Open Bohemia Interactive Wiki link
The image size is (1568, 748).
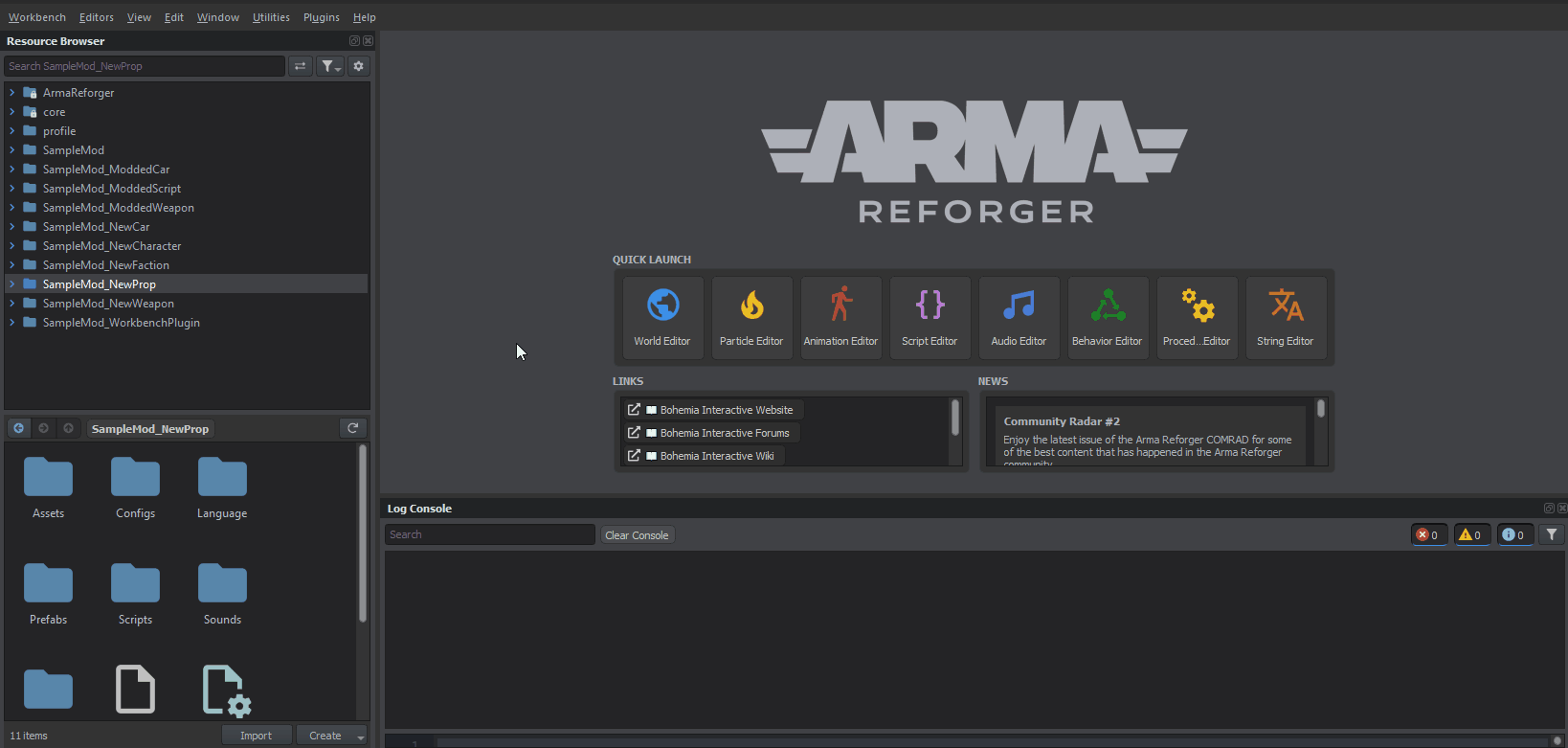coord(703,456)
